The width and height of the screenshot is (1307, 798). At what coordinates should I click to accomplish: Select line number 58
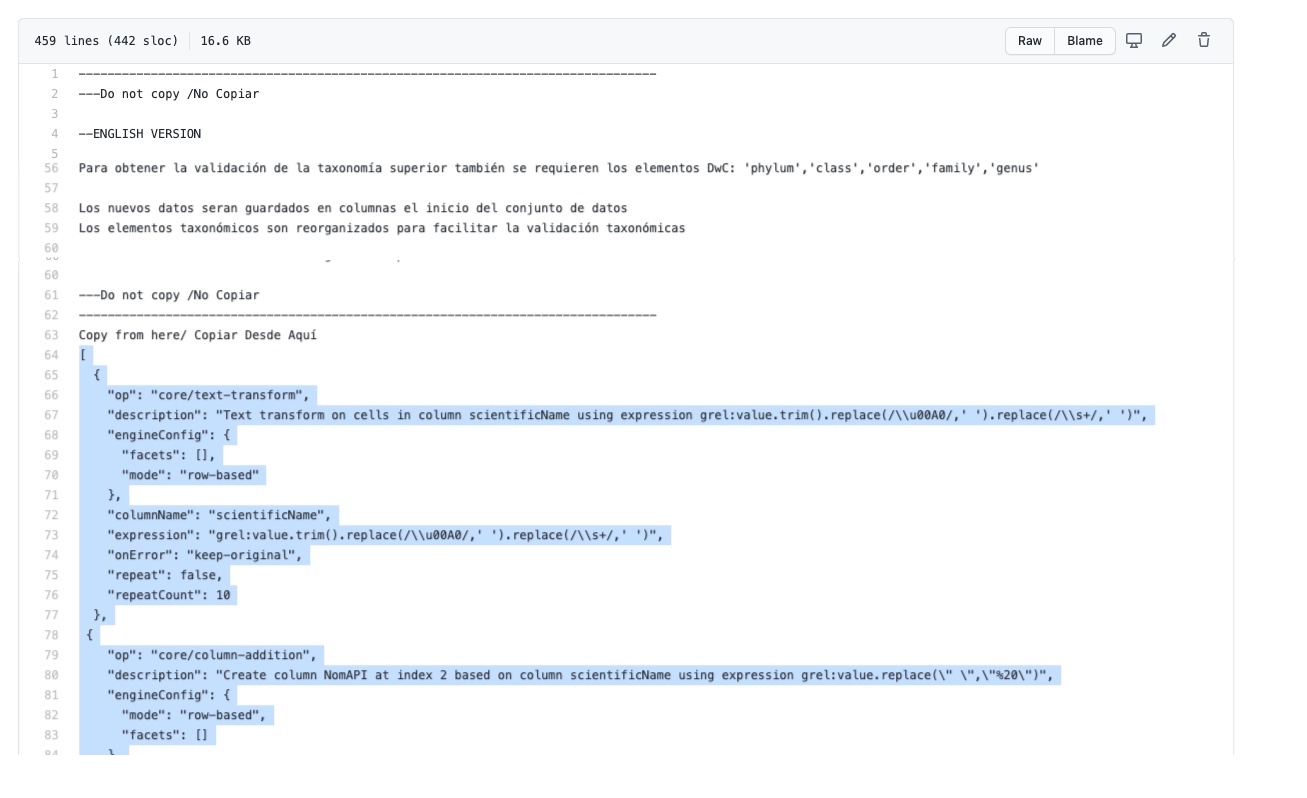tap(52, 208)
